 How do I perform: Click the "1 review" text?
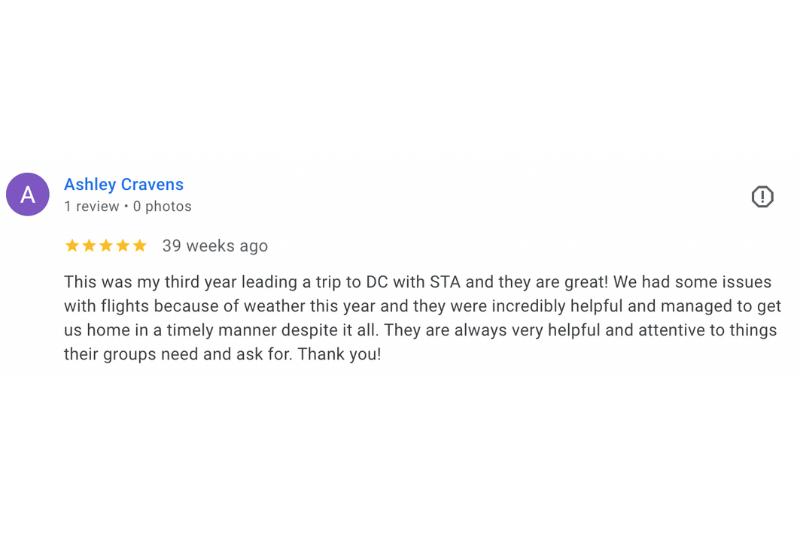(x=91, y=207)
